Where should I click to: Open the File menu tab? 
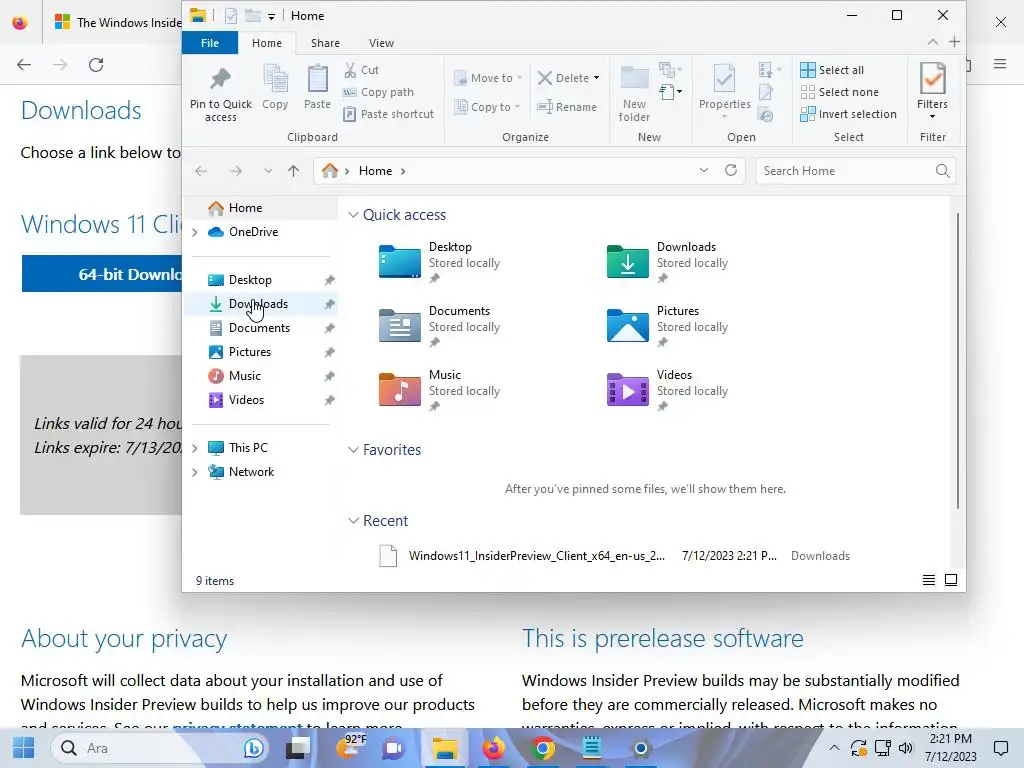point(210,43)
